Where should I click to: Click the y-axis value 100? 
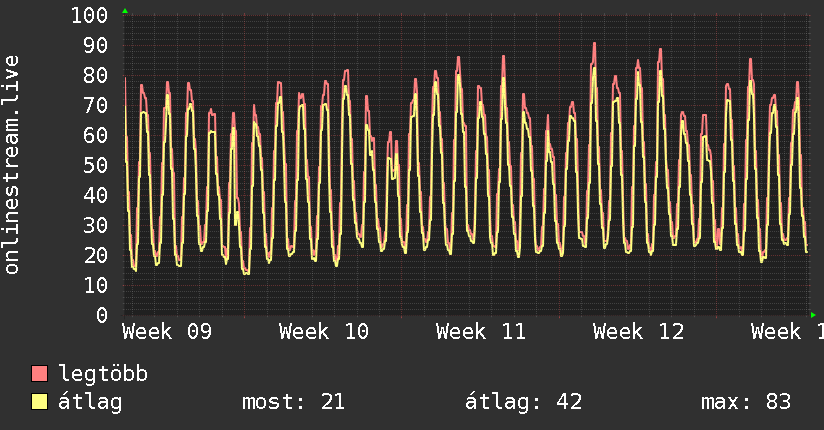point(89,15)
